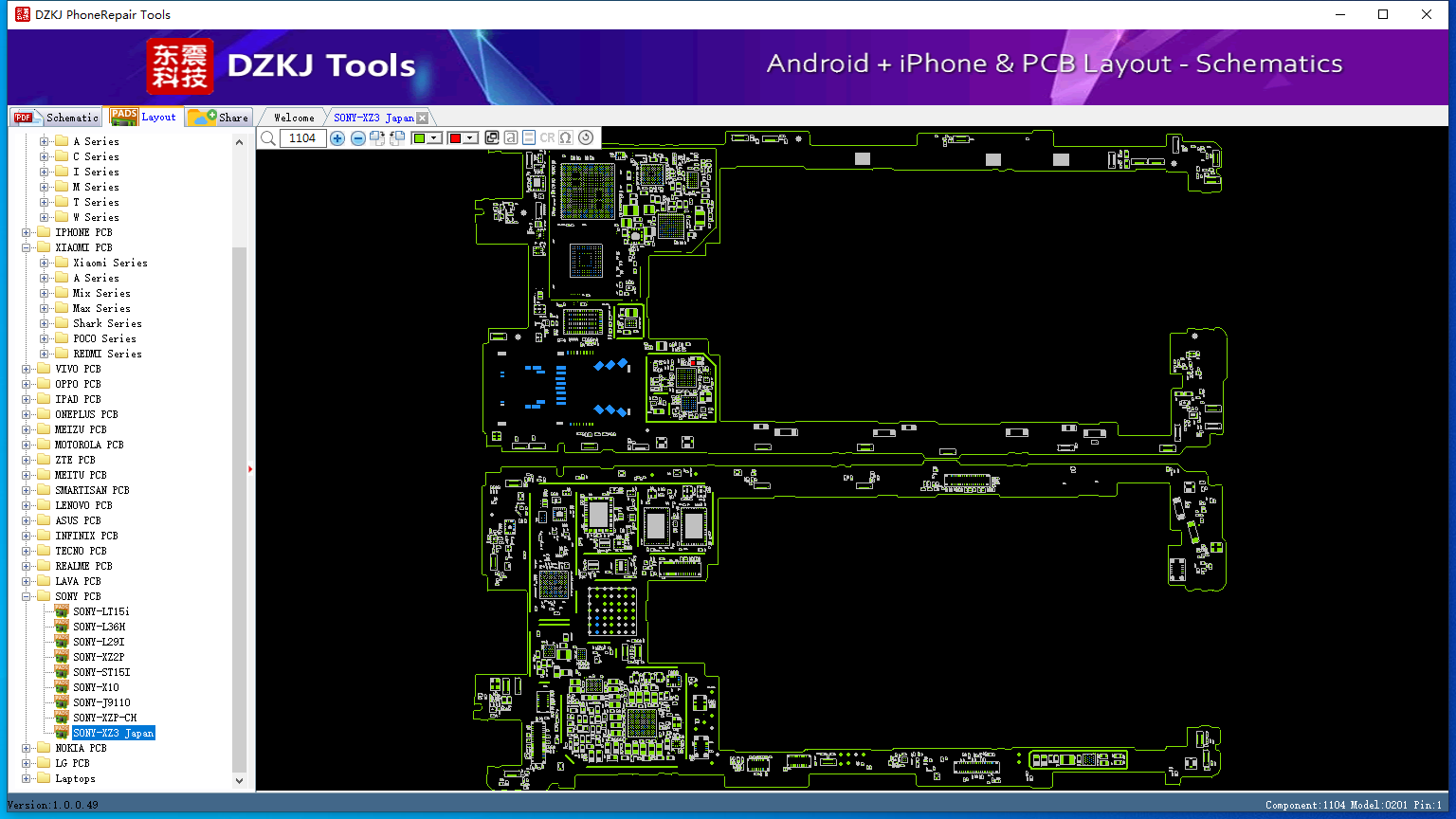Zoom out with the blue minus button

[x=358, y=138]
